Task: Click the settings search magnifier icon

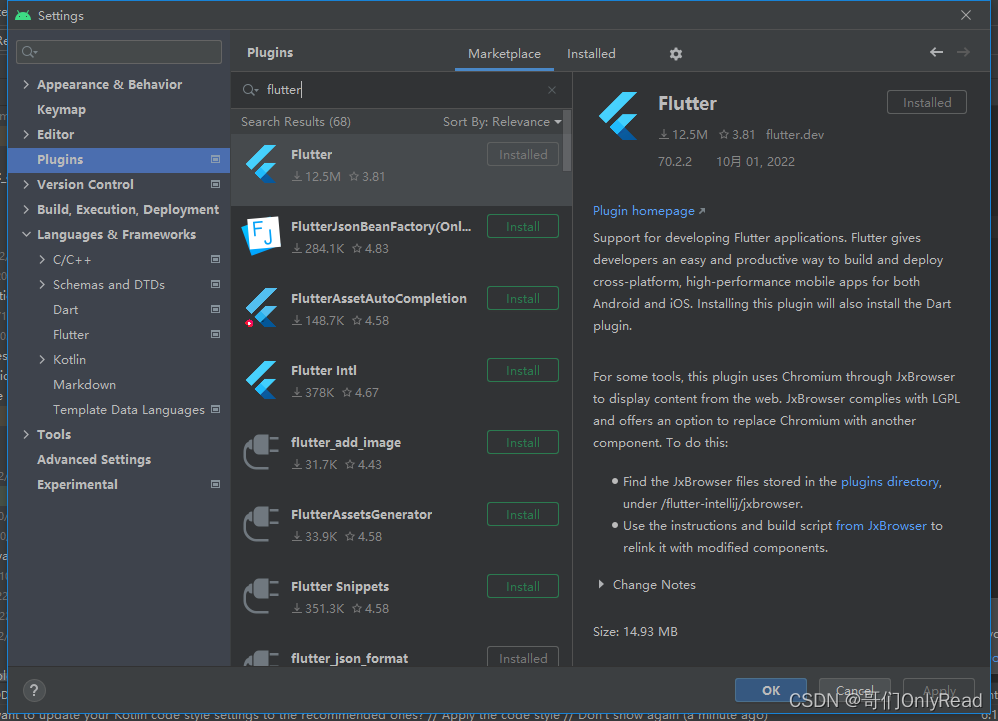Action: click(29, 52)
